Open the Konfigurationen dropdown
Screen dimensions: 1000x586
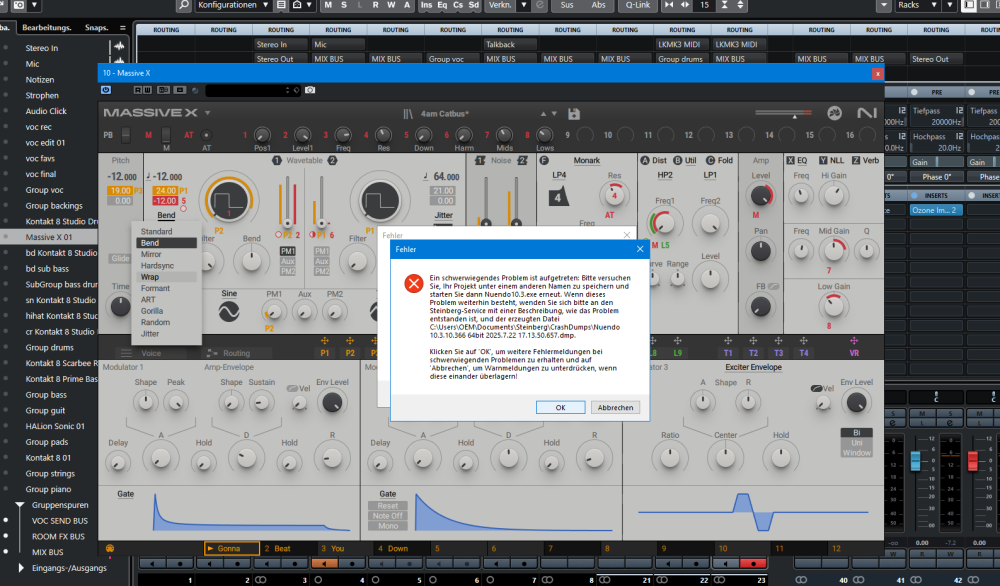tap(233, 5)
